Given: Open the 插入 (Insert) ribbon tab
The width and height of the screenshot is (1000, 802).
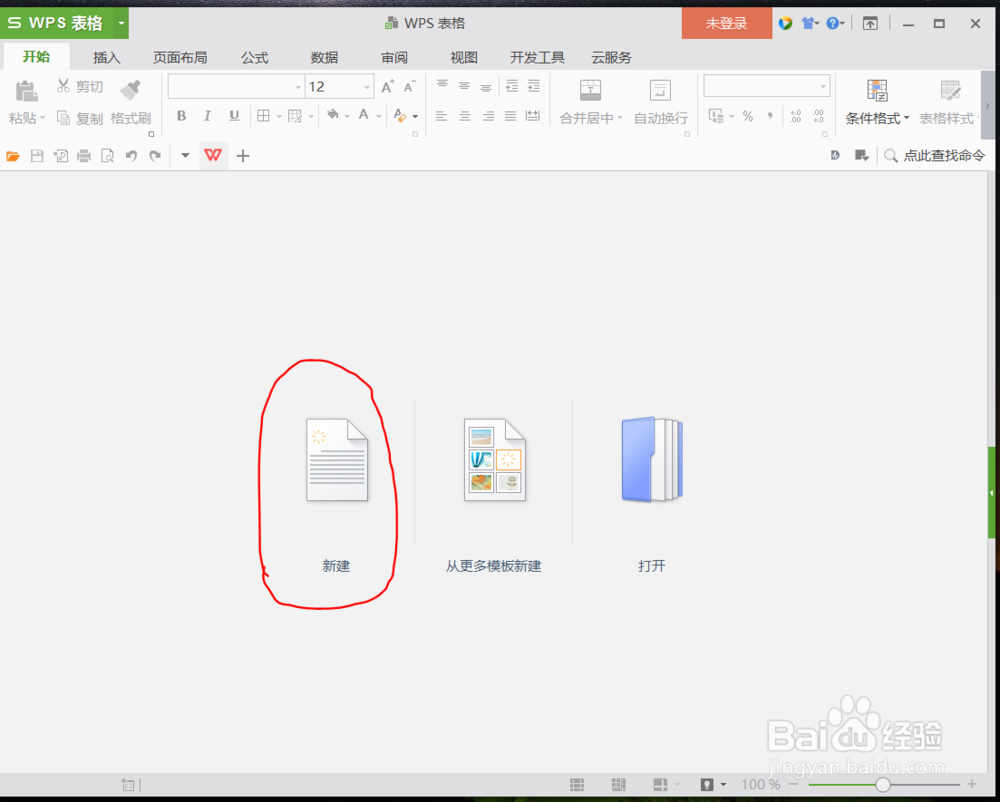Looking at the screenshot, I should click(107, 57).
